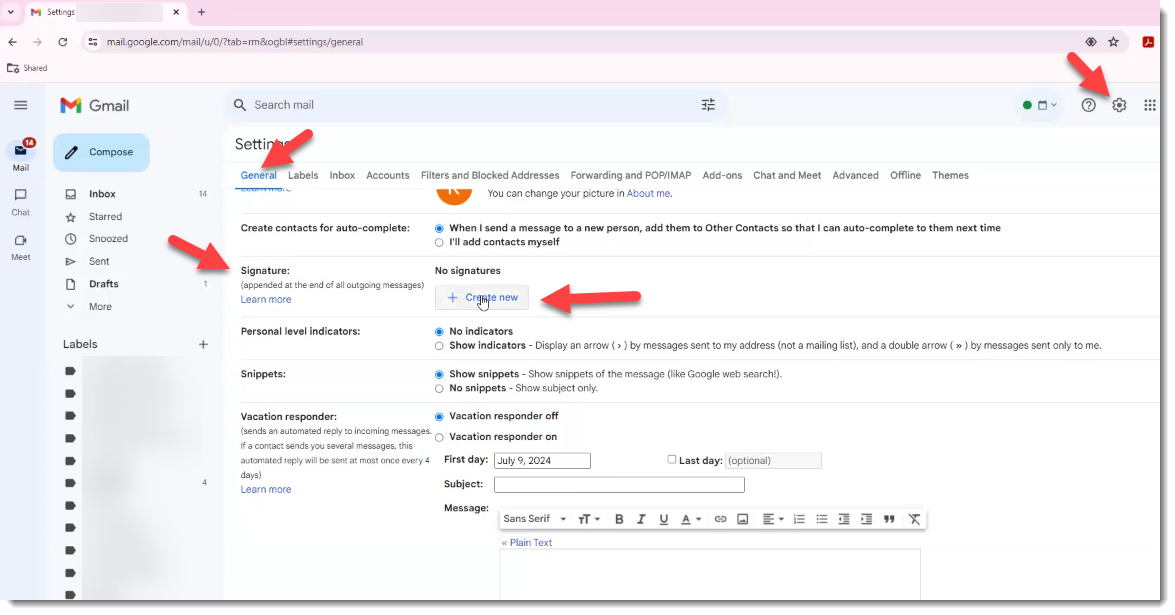This screenshot has width=1175, height=615.
Task: Bookmark this page with the star icon
Action: [1114, 42]
